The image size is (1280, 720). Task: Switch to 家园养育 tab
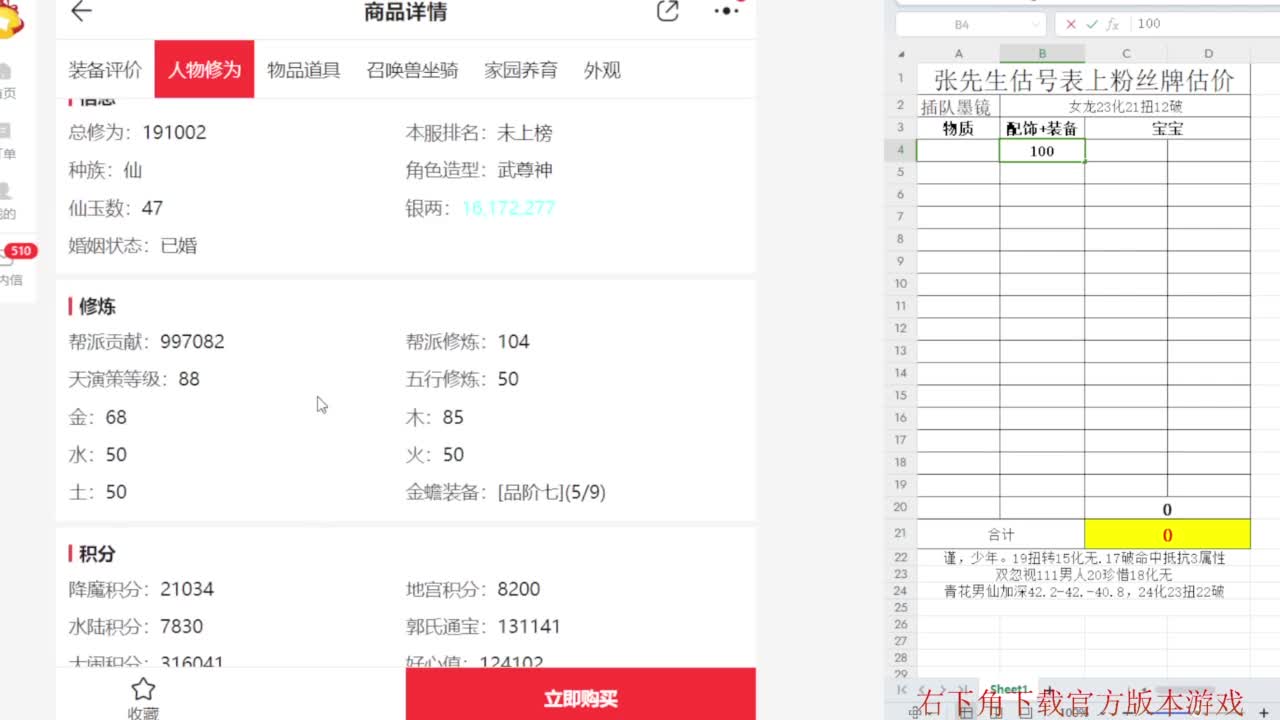(x=521, y=70)
